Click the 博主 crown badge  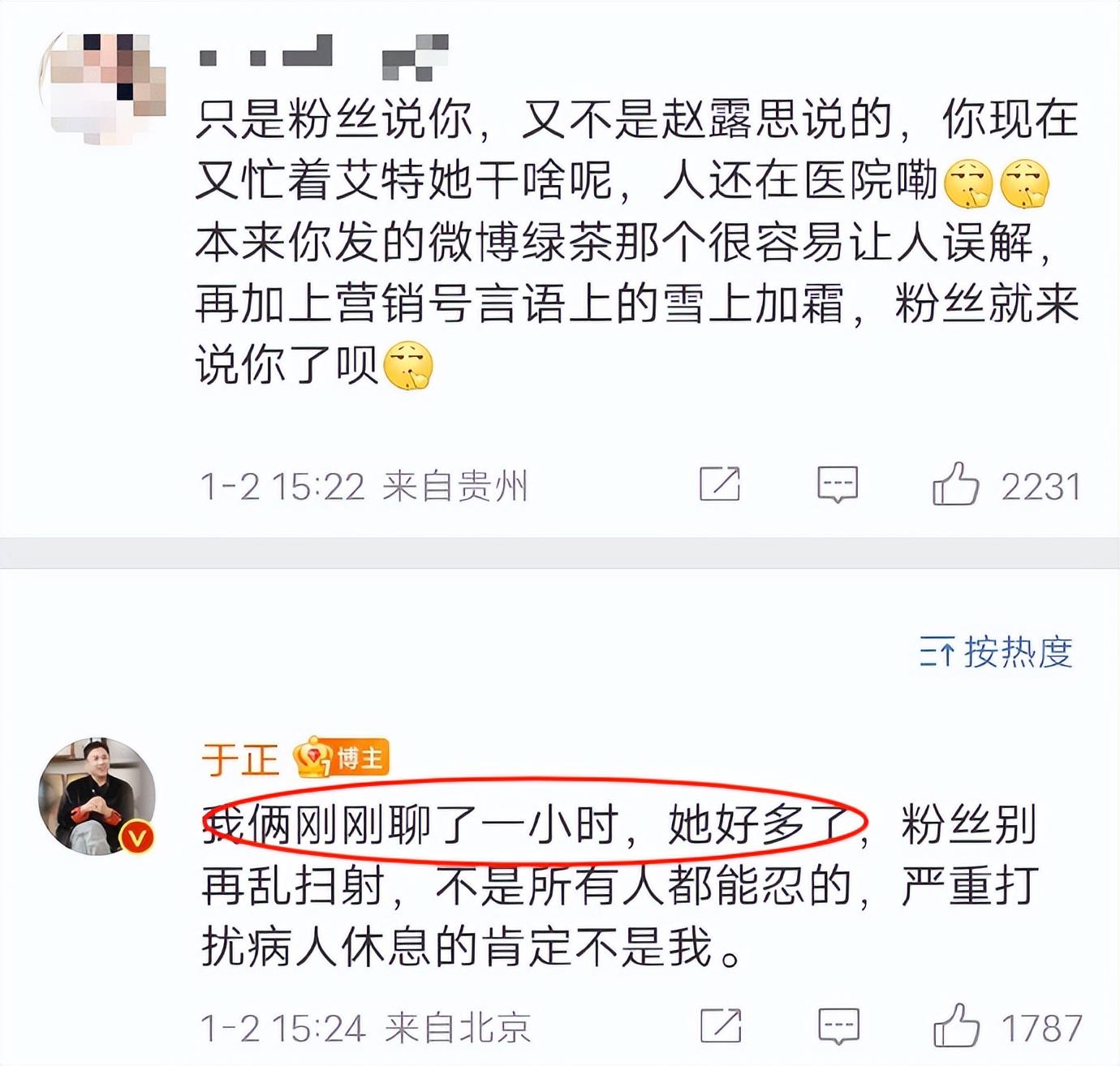click(341, 759)
